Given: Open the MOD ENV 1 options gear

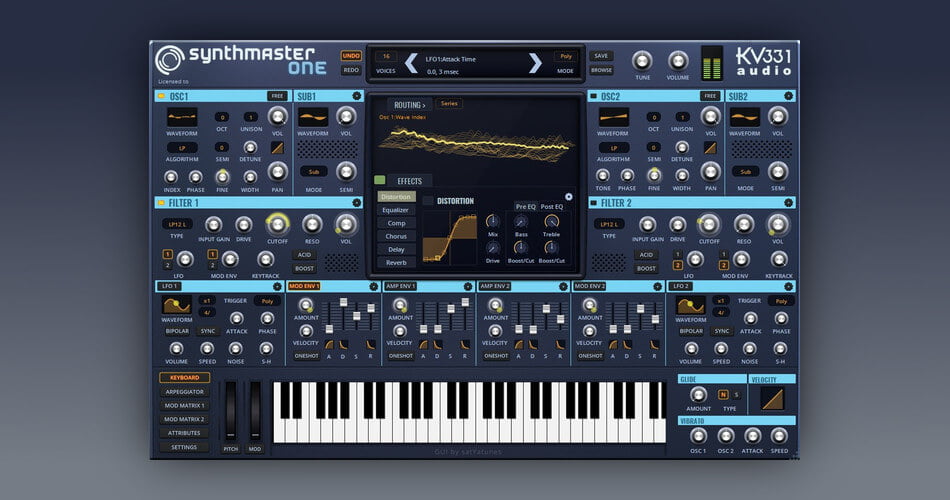Looking at the screenshot, I should (x=373, y=286).
